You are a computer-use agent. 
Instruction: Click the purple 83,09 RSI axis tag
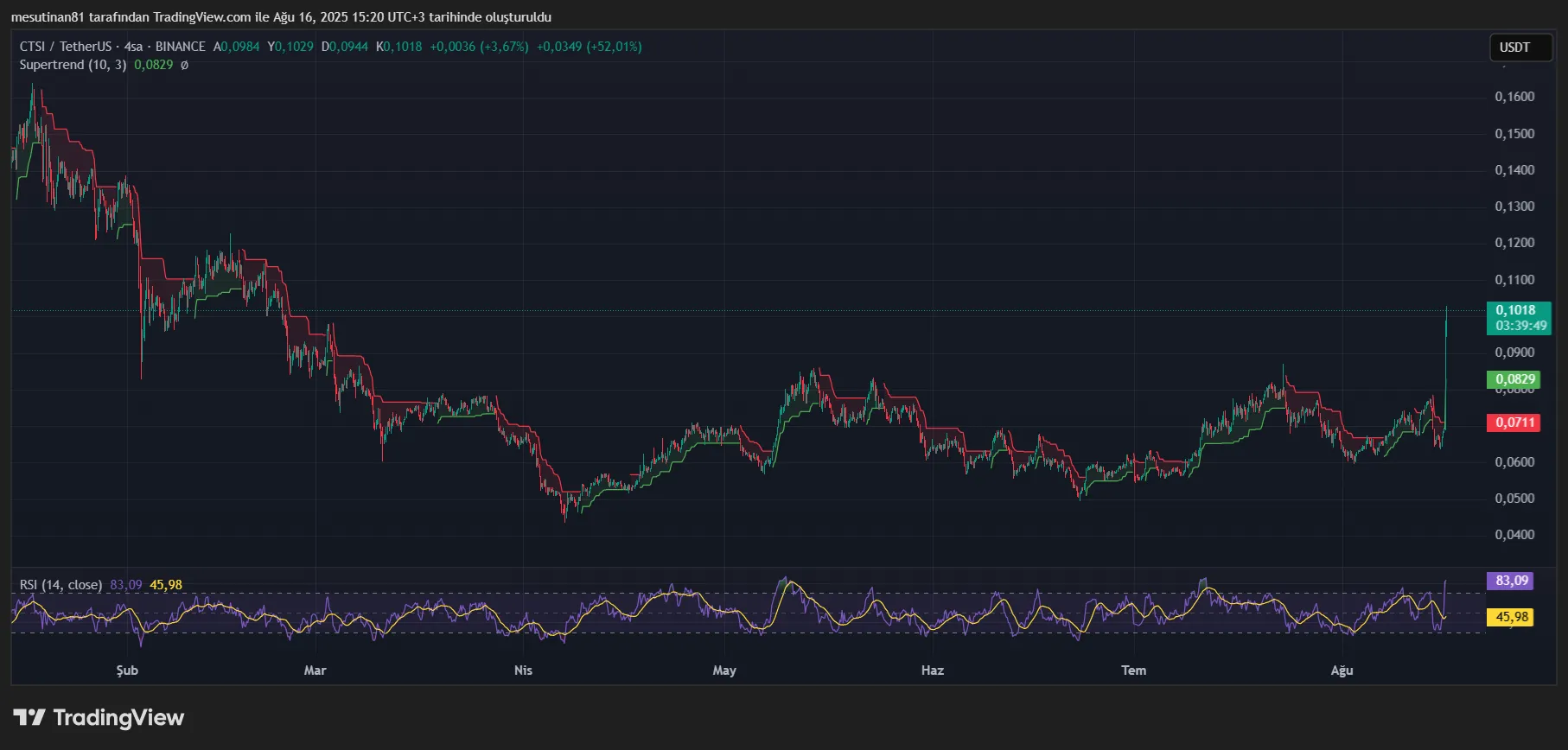coord(1510,581)
